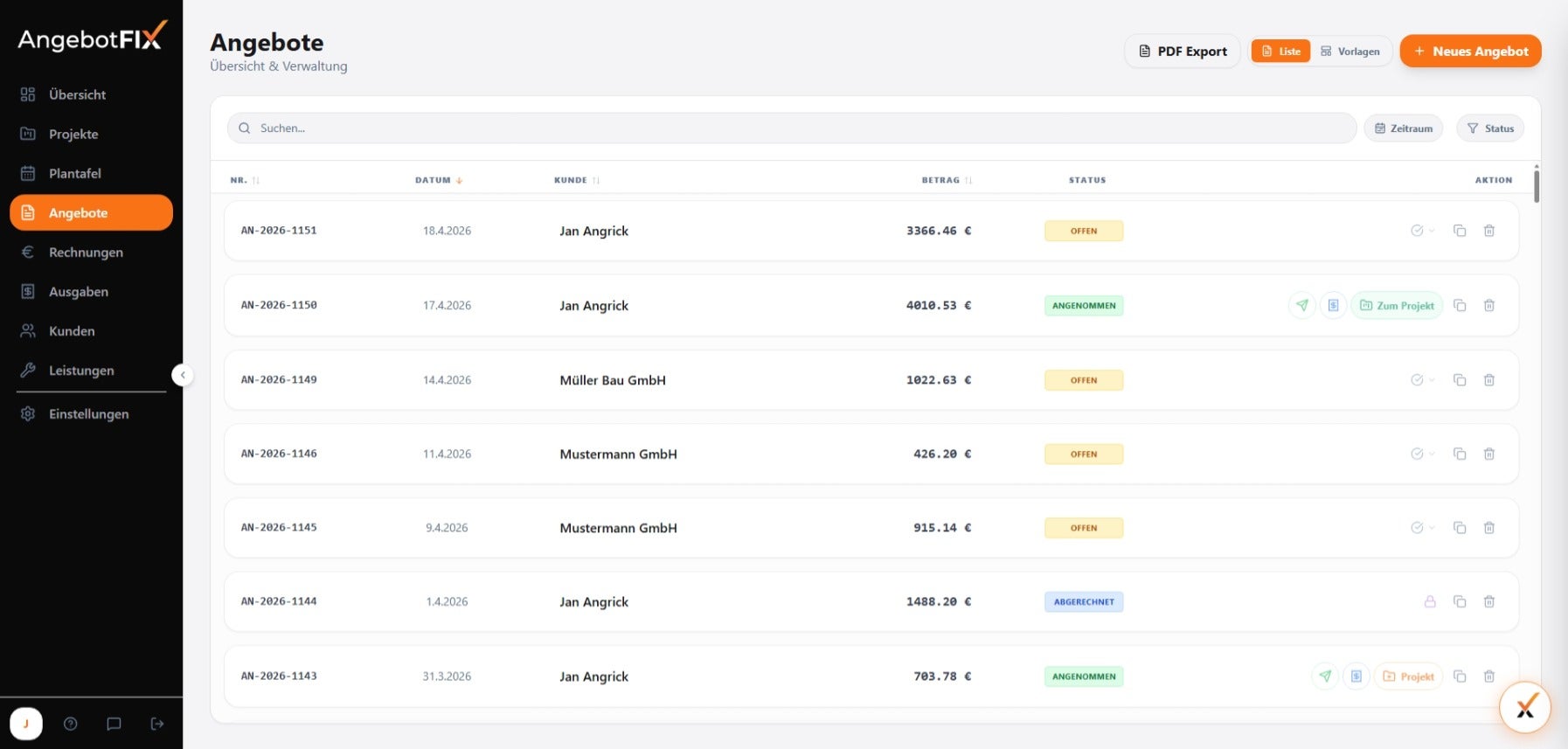Click Zum Projekt for AN-2026-1150
Viewport: 1568px width, 749px height.
[x=1397, y=305]
